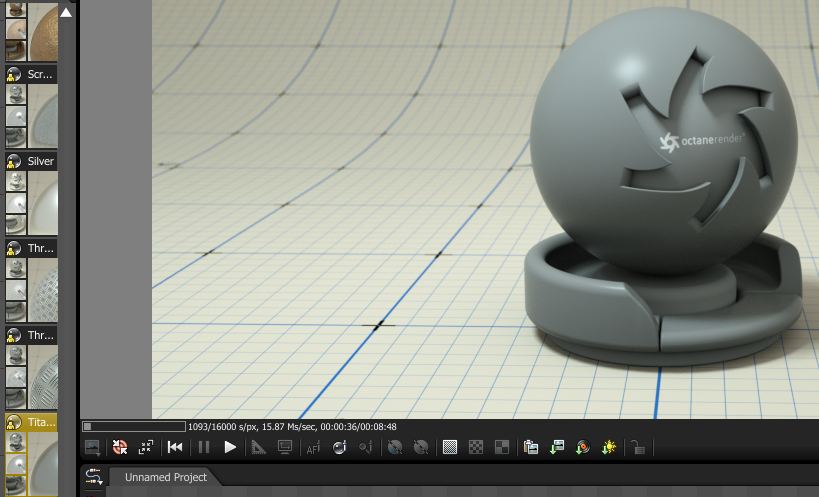This screenshot has height=497, width=819.
Task: Select the highlighted Tita... material header
Action: click(31, 422)
